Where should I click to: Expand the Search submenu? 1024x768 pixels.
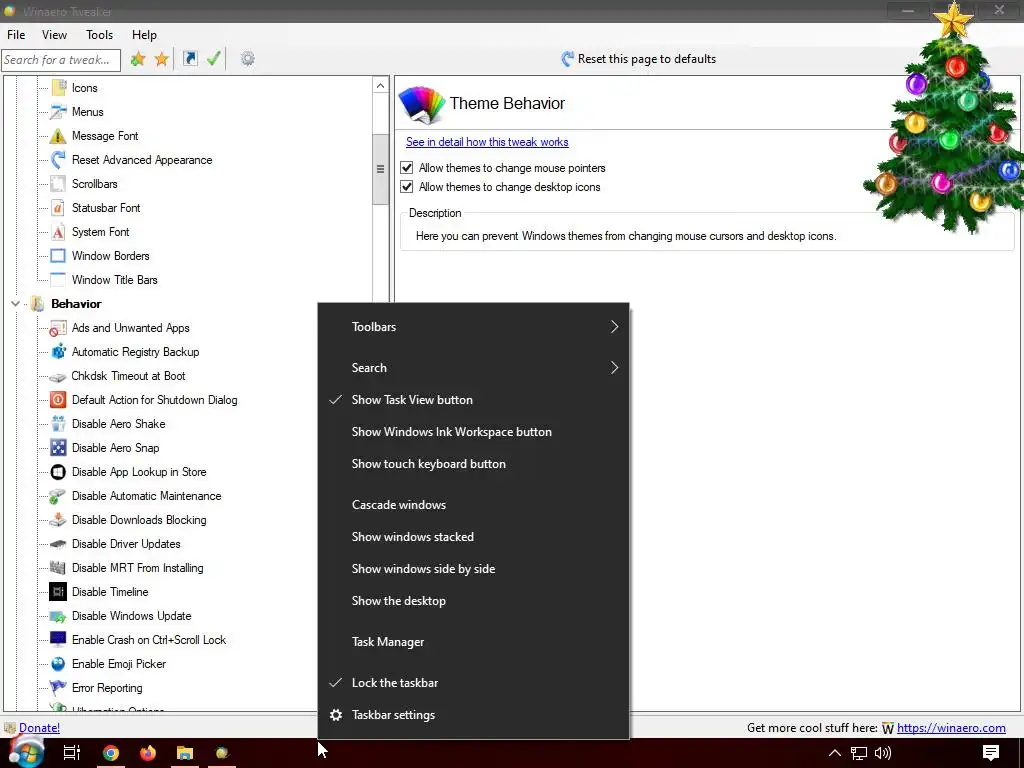(x=473, y=368)
